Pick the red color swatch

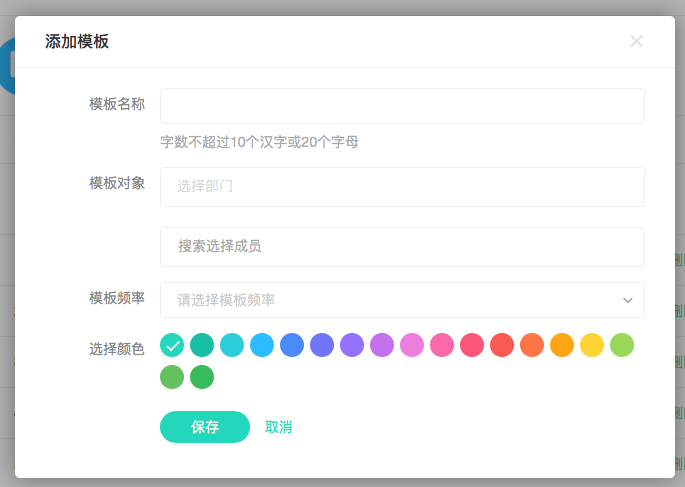tap(502, 346)
